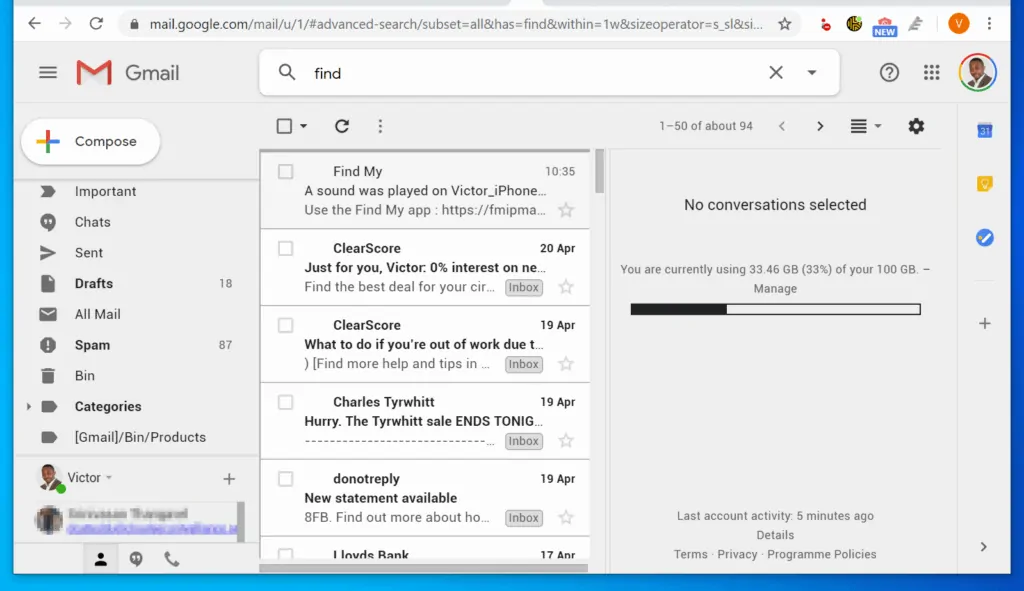Click the refresh icon above the email list

click(342, 126)
